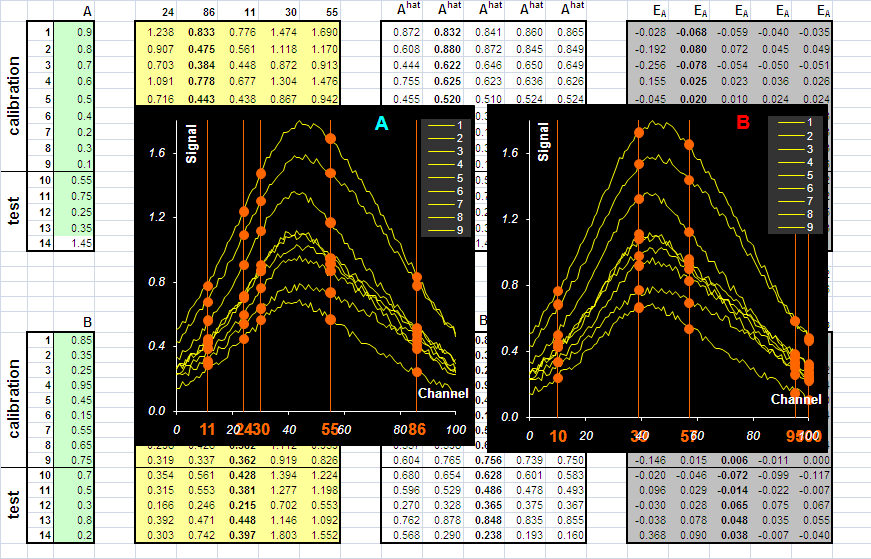The image size is (871, 559).
Task: Click the Channel axis label in chart A
Action: pos(443,393)
